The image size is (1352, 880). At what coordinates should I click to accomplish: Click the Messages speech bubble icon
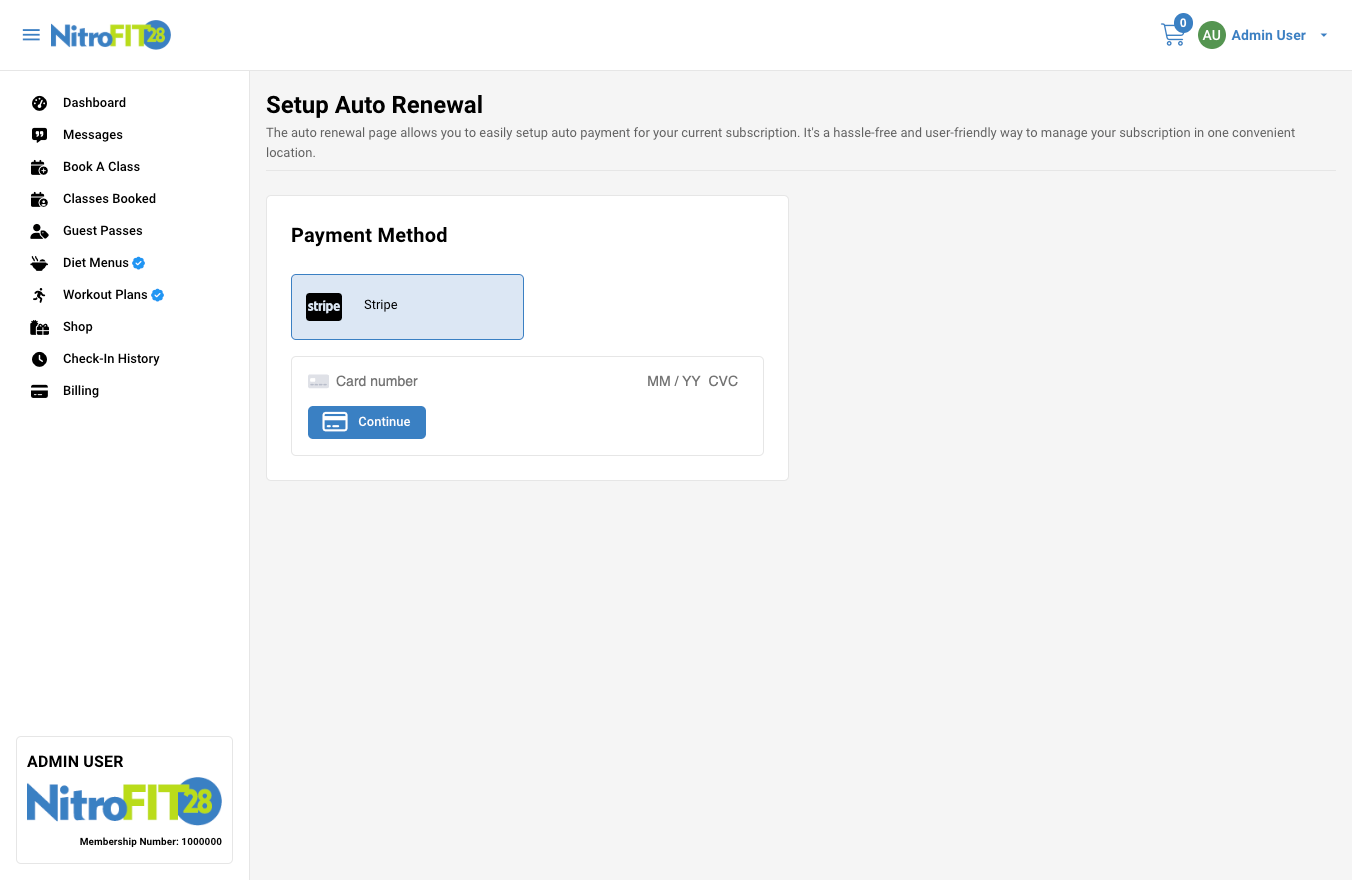pyautogui.click(x=39, y=135)
